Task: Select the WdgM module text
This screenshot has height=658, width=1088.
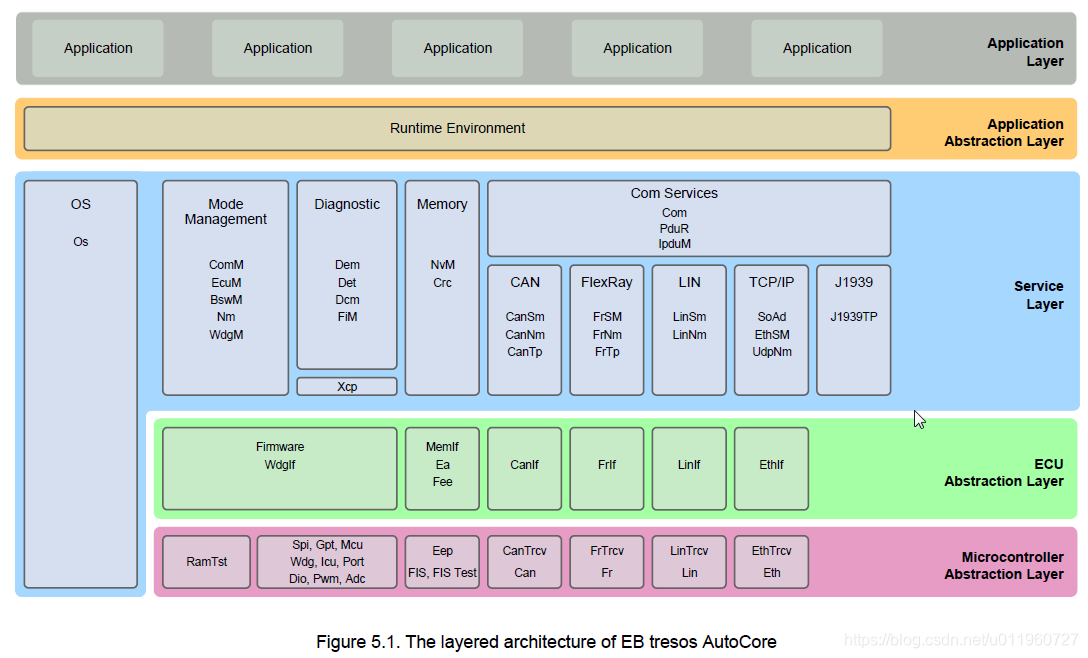Action: (x=226, y=335)
